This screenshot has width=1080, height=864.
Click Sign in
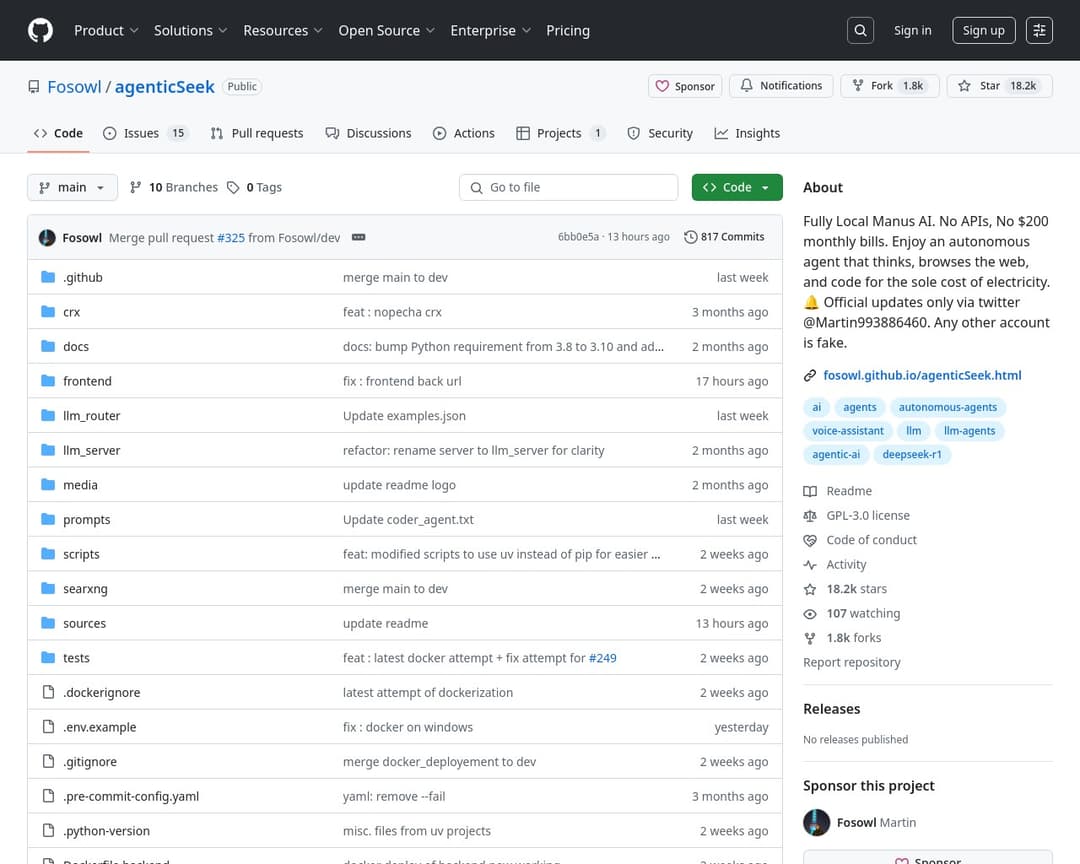(x=912, y=30)
